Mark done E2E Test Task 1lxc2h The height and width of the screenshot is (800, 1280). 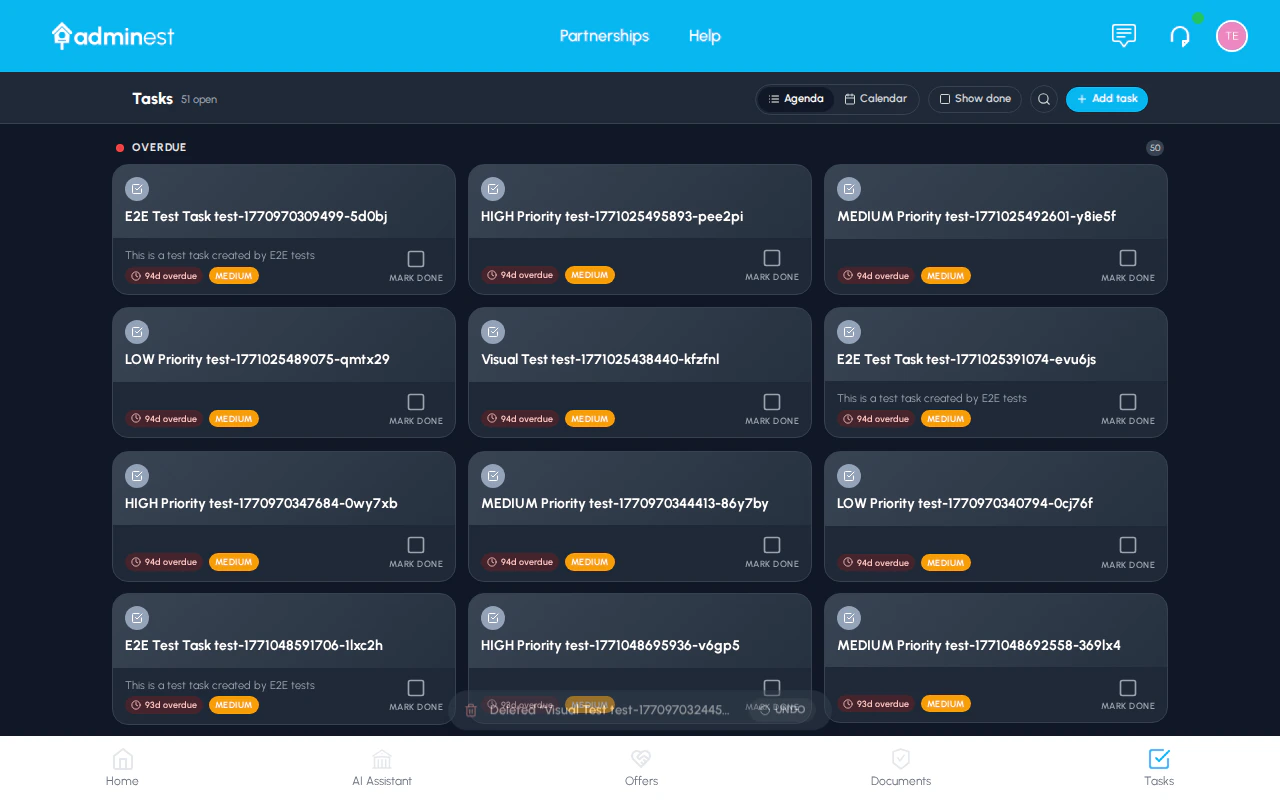(x=416, y=688)
